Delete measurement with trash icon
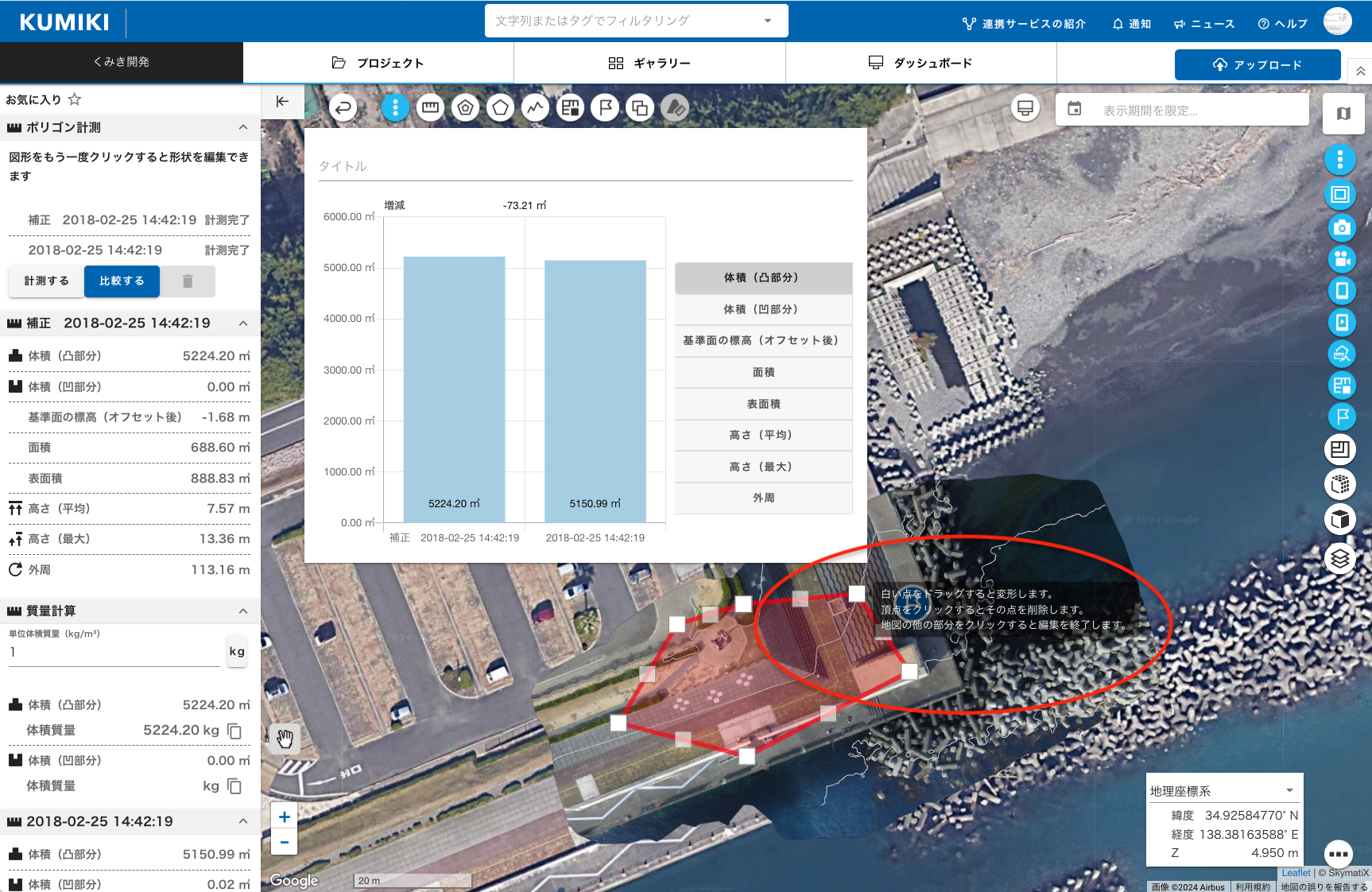 188,281
